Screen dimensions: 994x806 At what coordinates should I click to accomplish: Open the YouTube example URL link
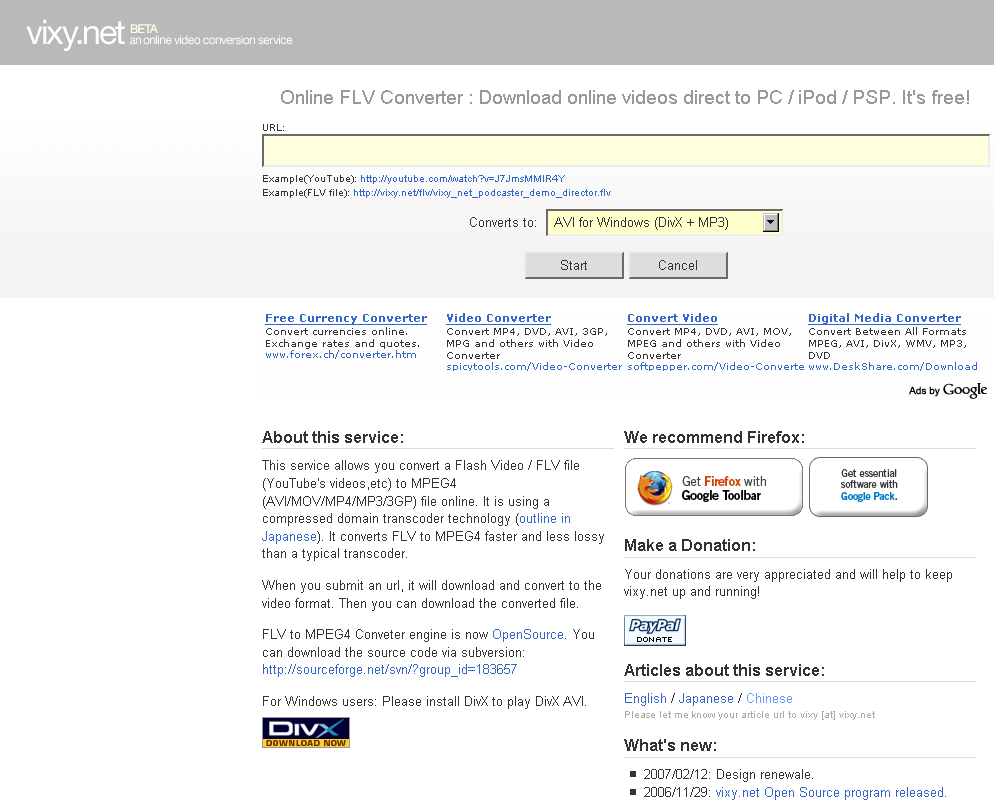pos(462,179)
